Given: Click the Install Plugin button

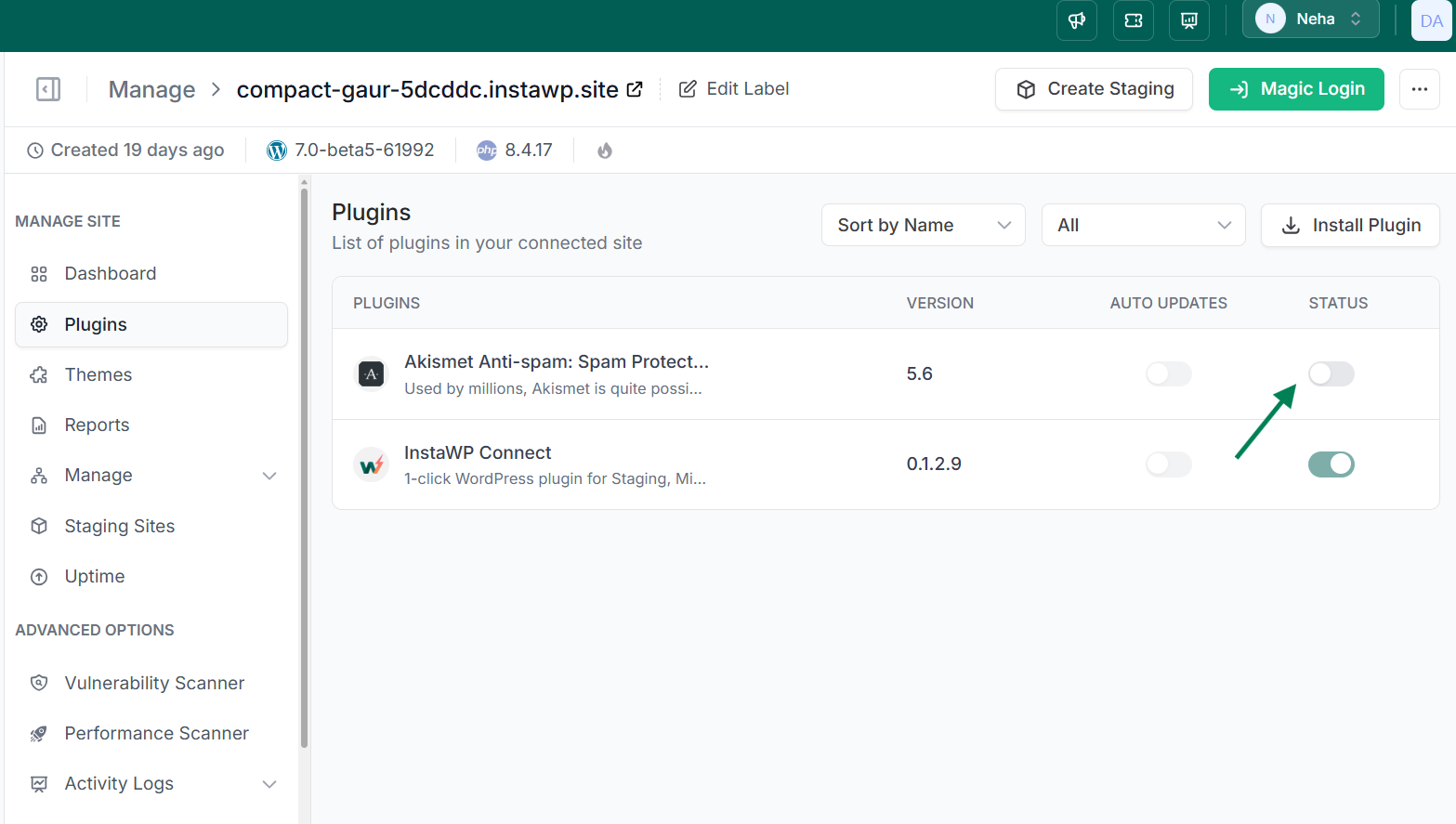Looking at the screenshot, I should [1349, 225].
